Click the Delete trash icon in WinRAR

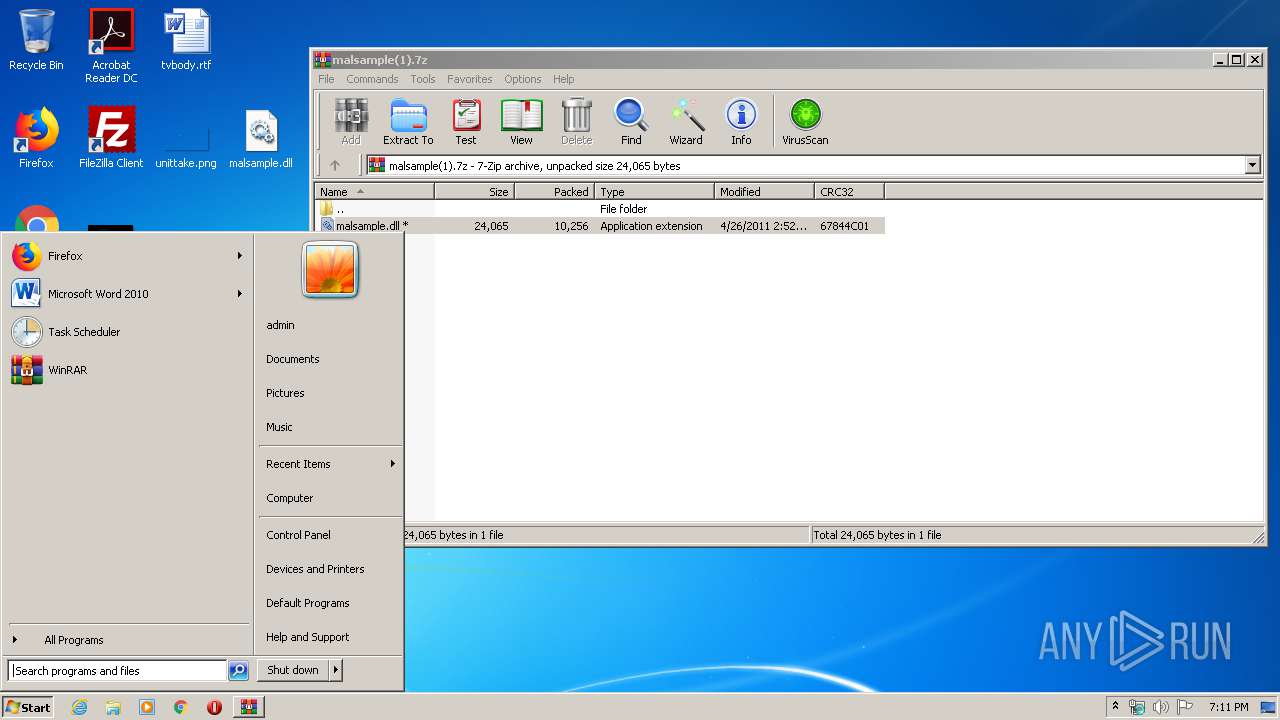[x=576, y=122]
